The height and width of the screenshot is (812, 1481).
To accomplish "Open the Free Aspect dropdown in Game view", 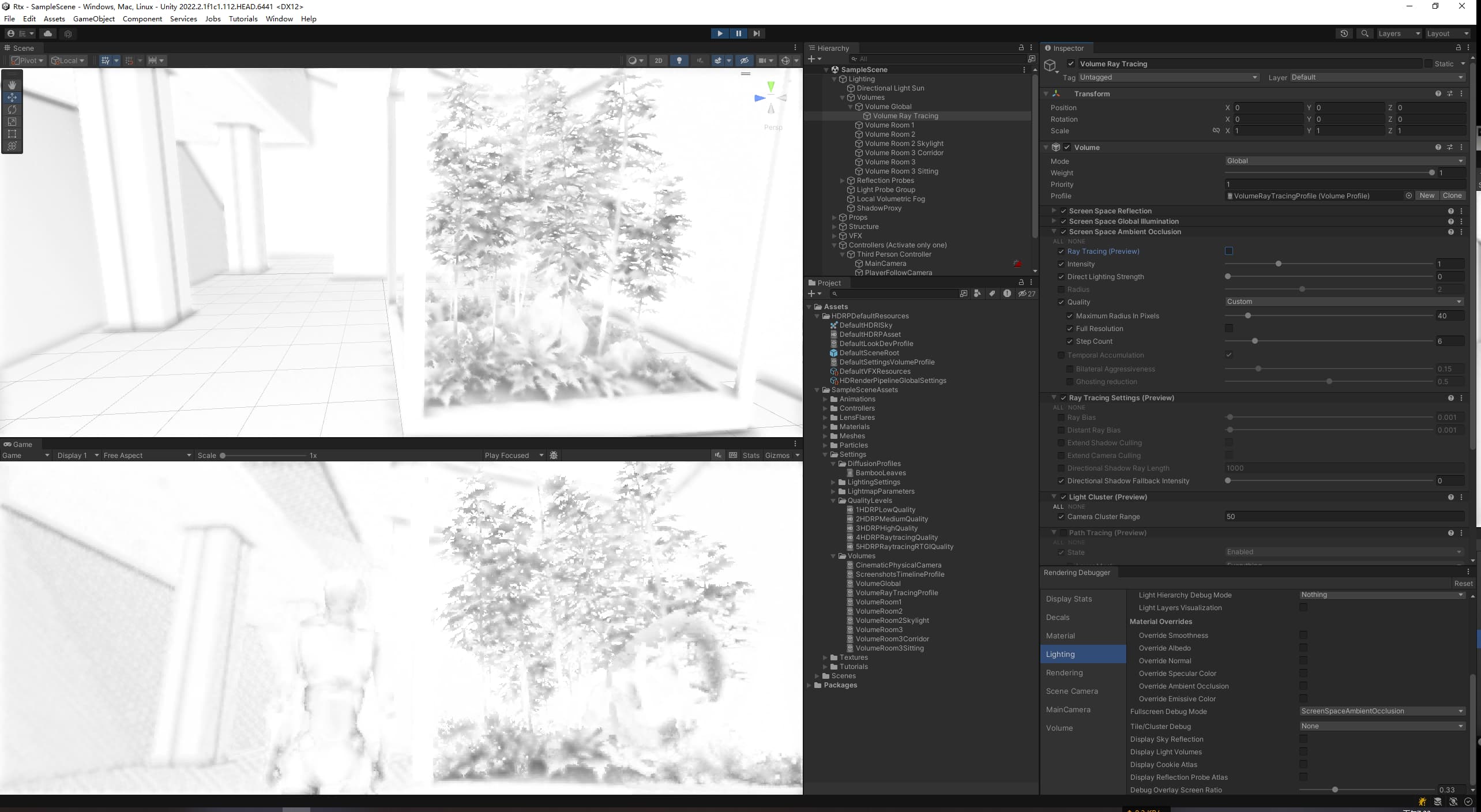I will (x=147, y=455).
